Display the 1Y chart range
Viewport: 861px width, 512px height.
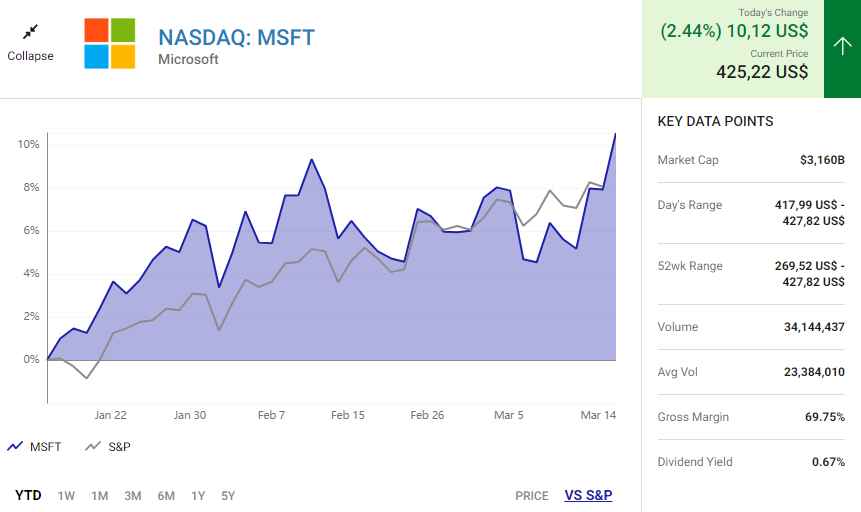[x=198, y=495]
